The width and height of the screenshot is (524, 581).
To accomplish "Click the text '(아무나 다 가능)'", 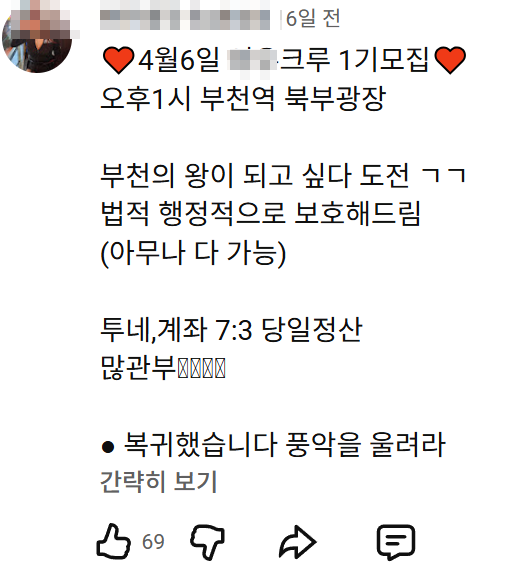I will click(x=193, y=253).
